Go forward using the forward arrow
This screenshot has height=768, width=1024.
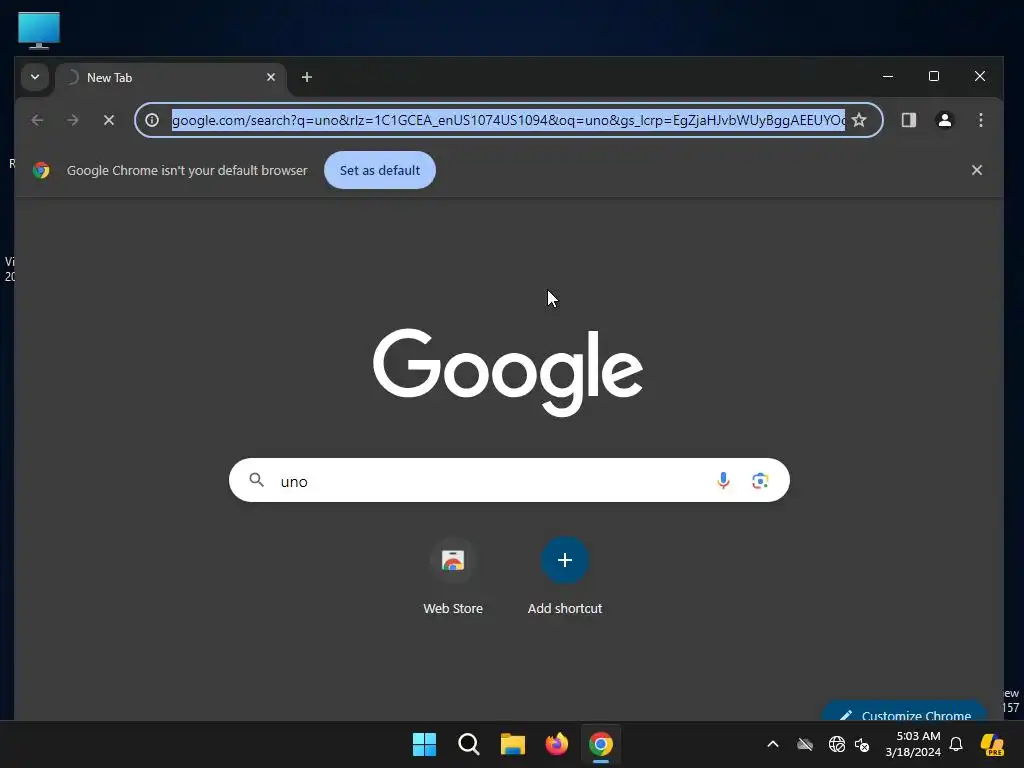[x=73, y=120]
